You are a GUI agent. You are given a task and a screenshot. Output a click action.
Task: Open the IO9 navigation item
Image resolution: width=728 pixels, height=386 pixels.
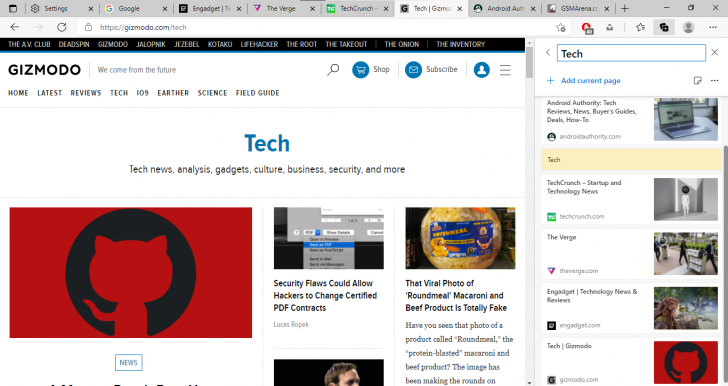[143, 93]
